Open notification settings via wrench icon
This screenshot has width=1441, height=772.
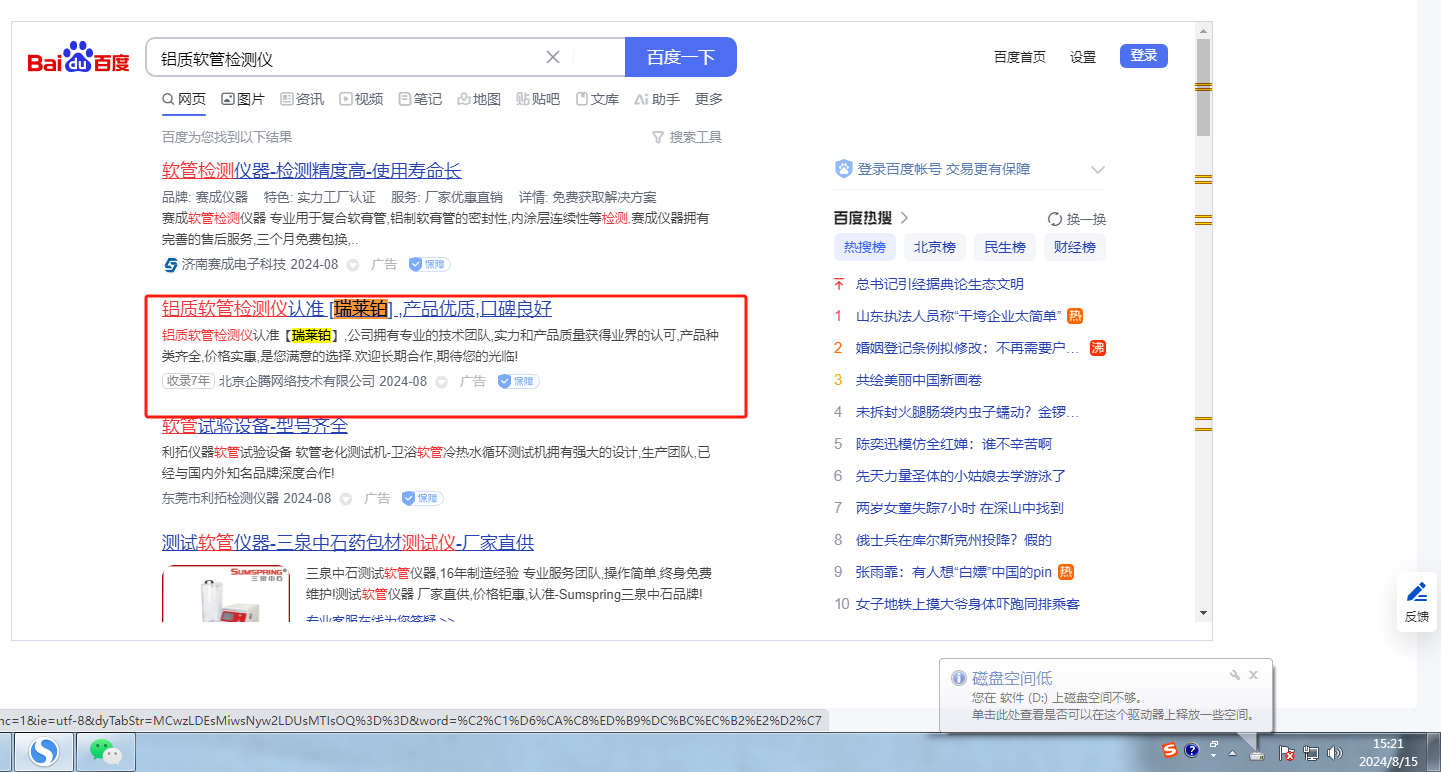point(1235,675)
